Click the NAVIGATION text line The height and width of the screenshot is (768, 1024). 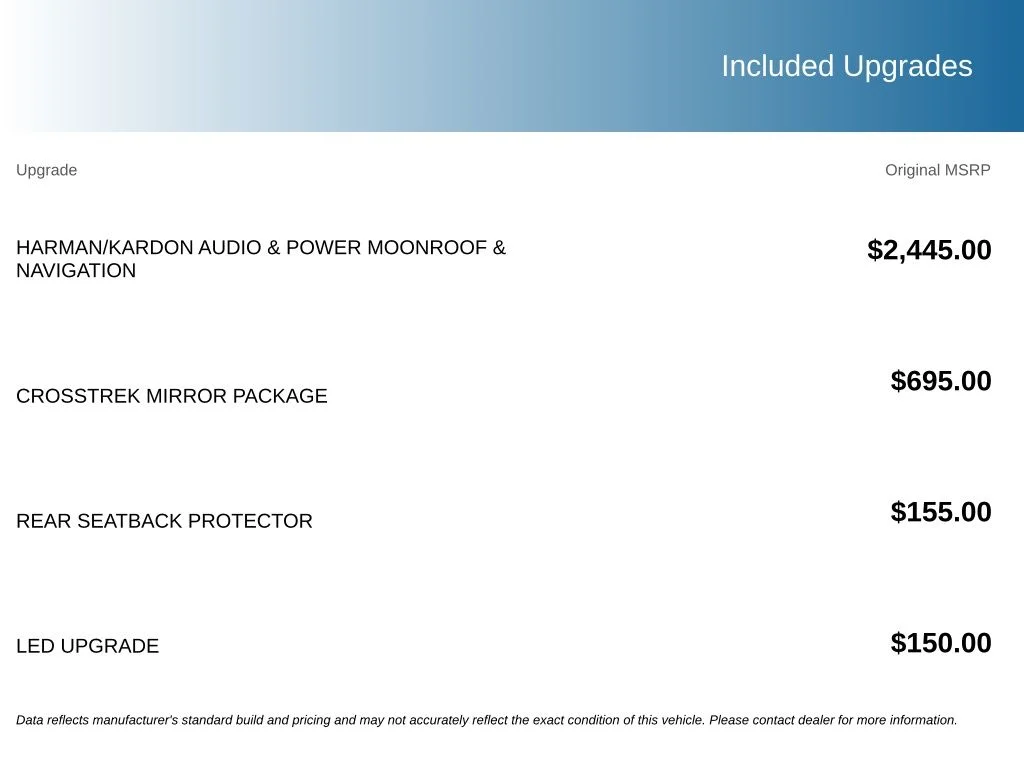pyautogui.click(x=76, y=270)
